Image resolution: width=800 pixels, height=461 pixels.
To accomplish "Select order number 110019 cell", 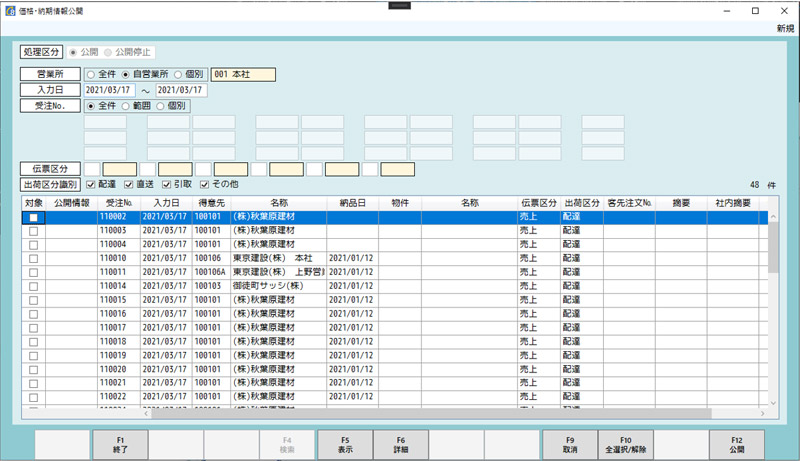I will point(119,355).
